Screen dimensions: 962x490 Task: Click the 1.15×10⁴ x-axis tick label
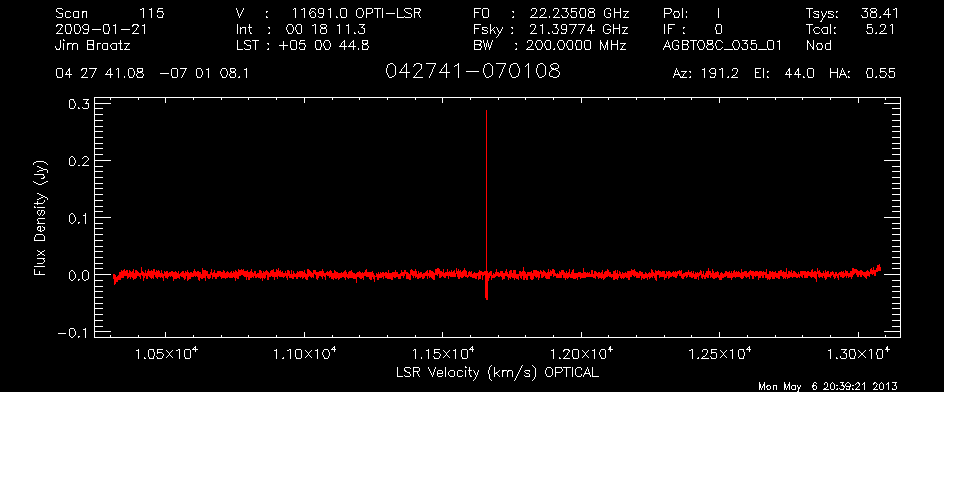coord(443,354)
